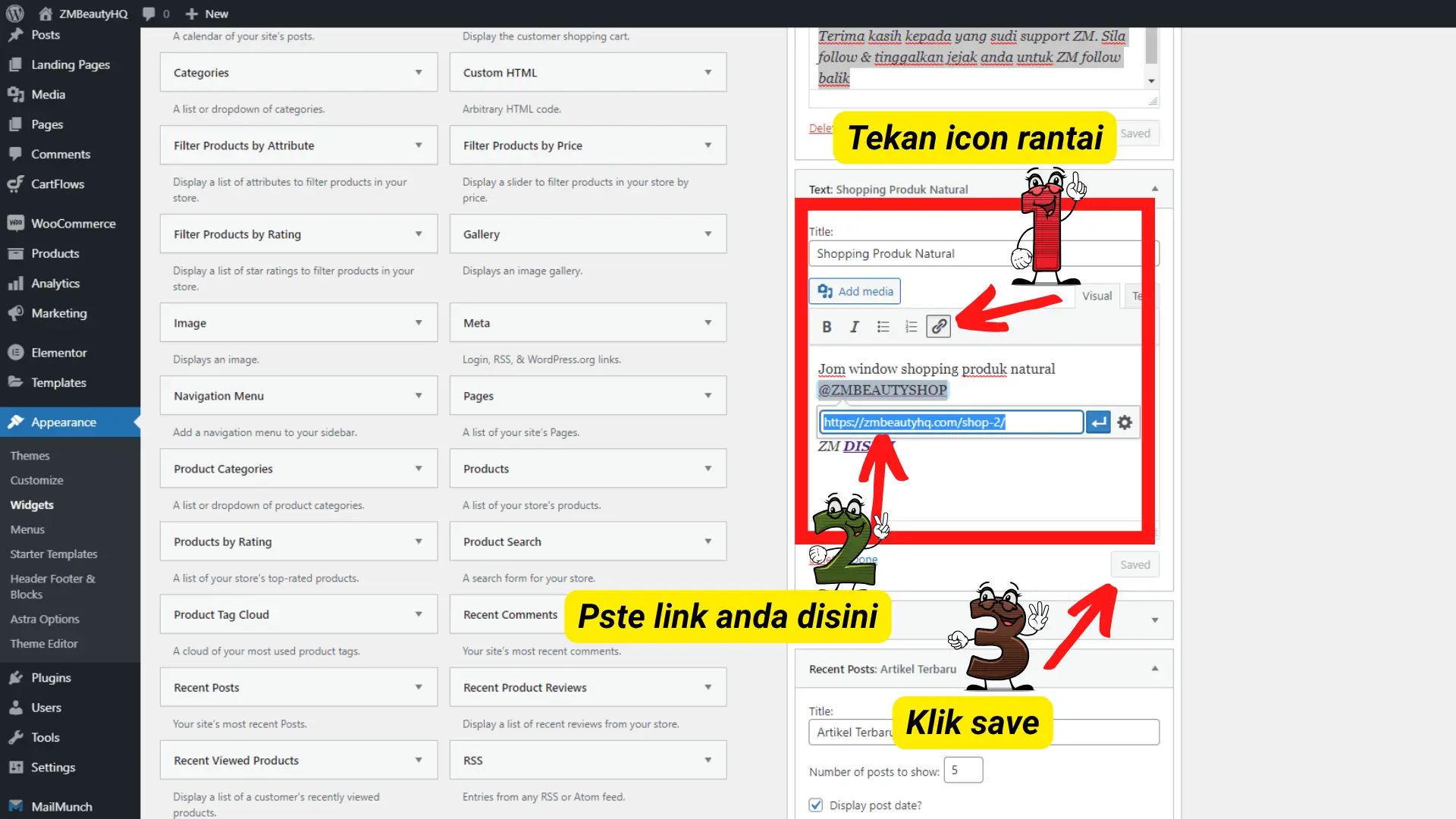1456x819 pixels.
Task: Collapse the Text: Shopping Produk Natural widget
Action: [x=1155, y=189]
